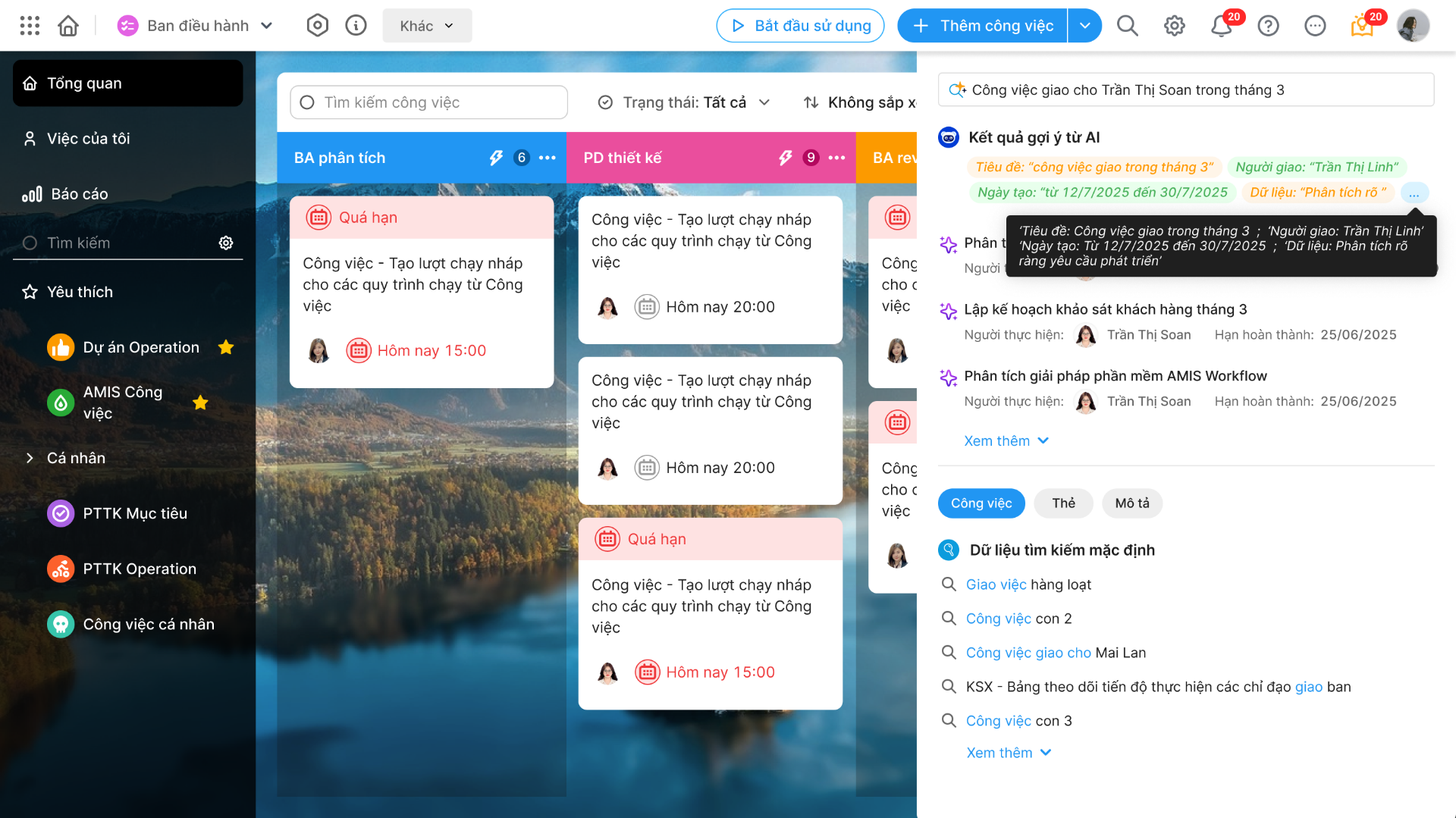The width and height of the screenshot is (1456, 818).
Task: Open the info circle icon
Action: pos(356,26)
